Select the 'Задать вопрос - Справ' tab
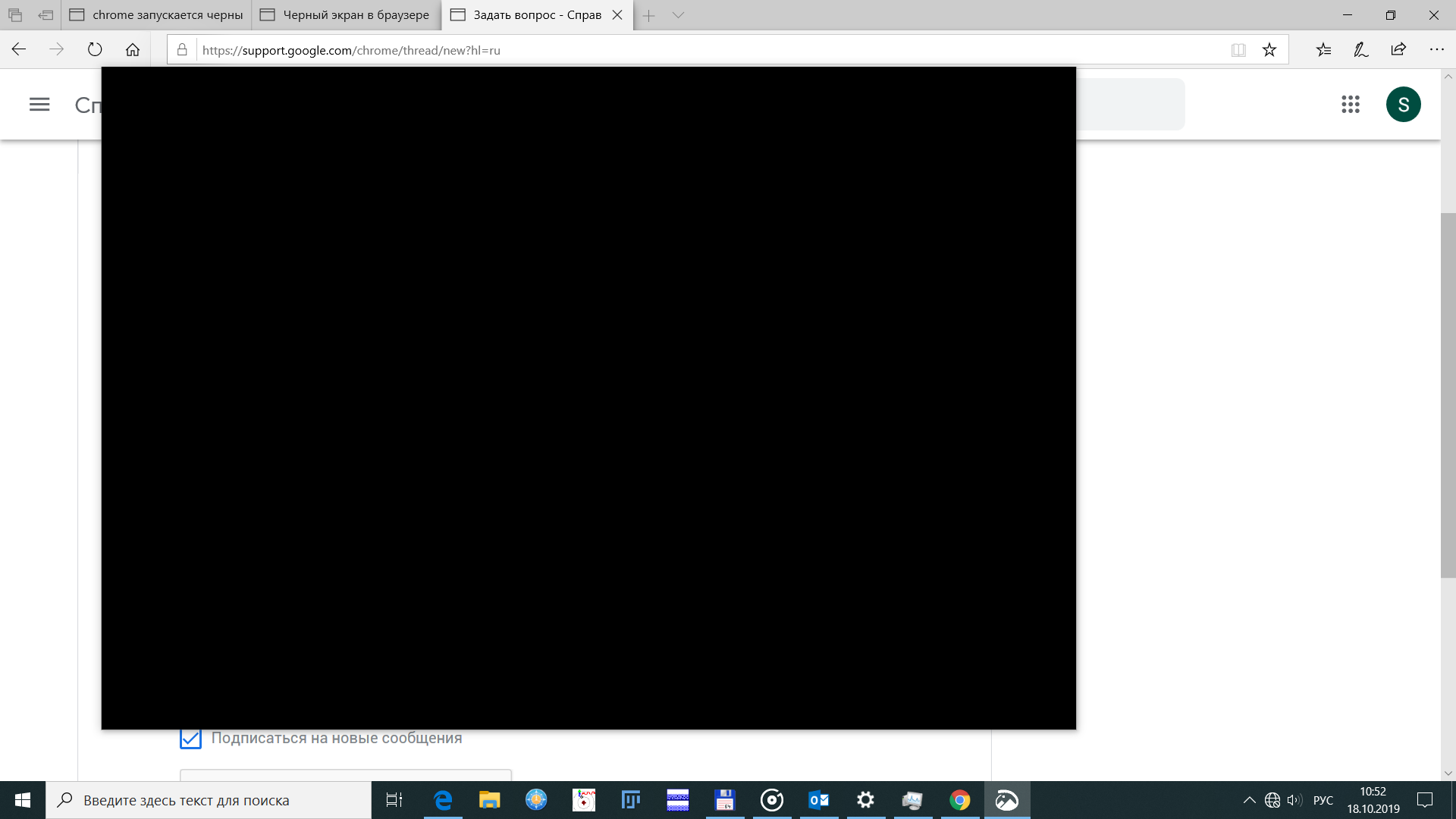Screen dimensions: 1456x819 coord(537,15)
